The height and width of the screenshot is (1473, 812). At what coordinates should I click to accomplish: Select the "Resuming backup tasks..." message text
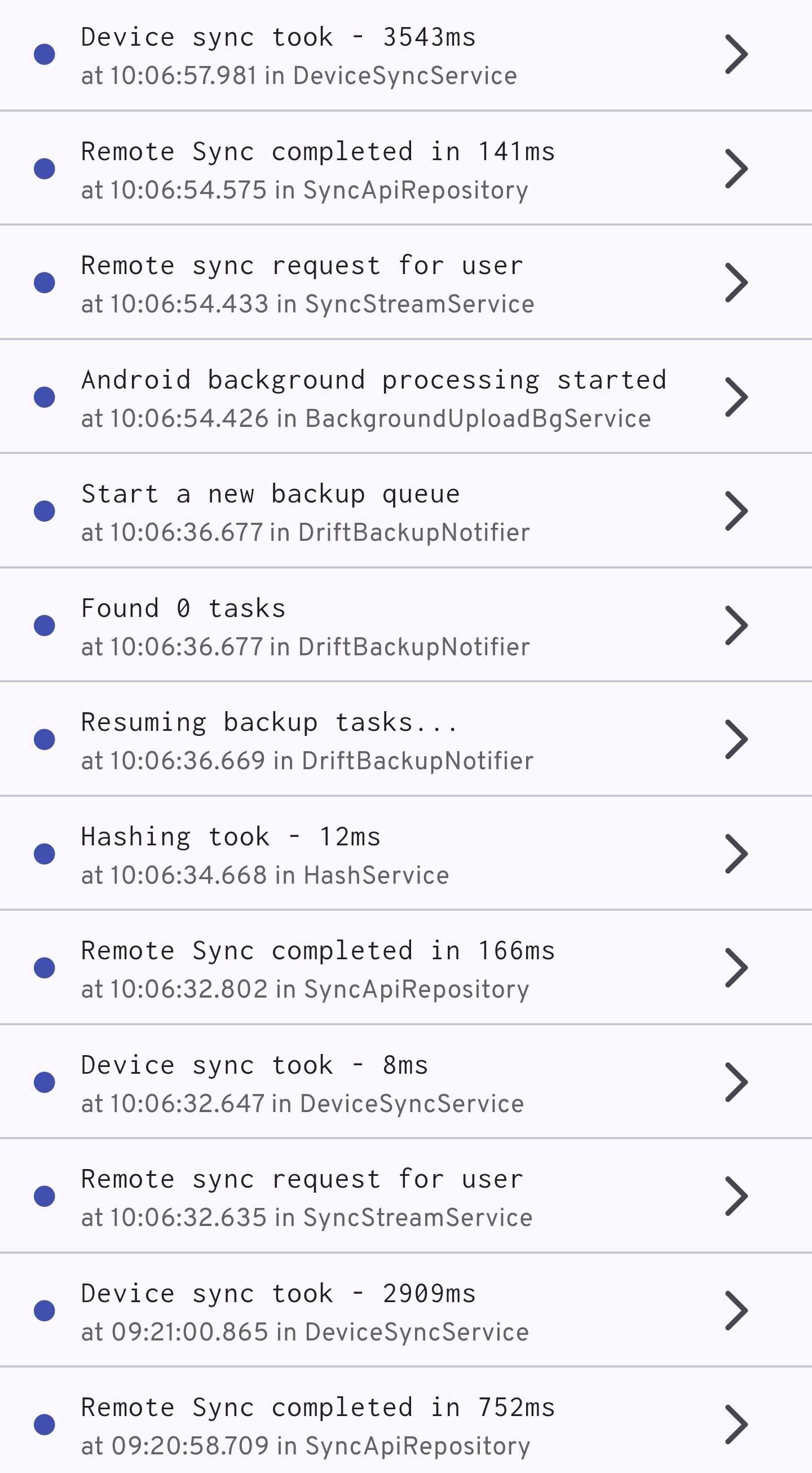(x=269, y=723)
